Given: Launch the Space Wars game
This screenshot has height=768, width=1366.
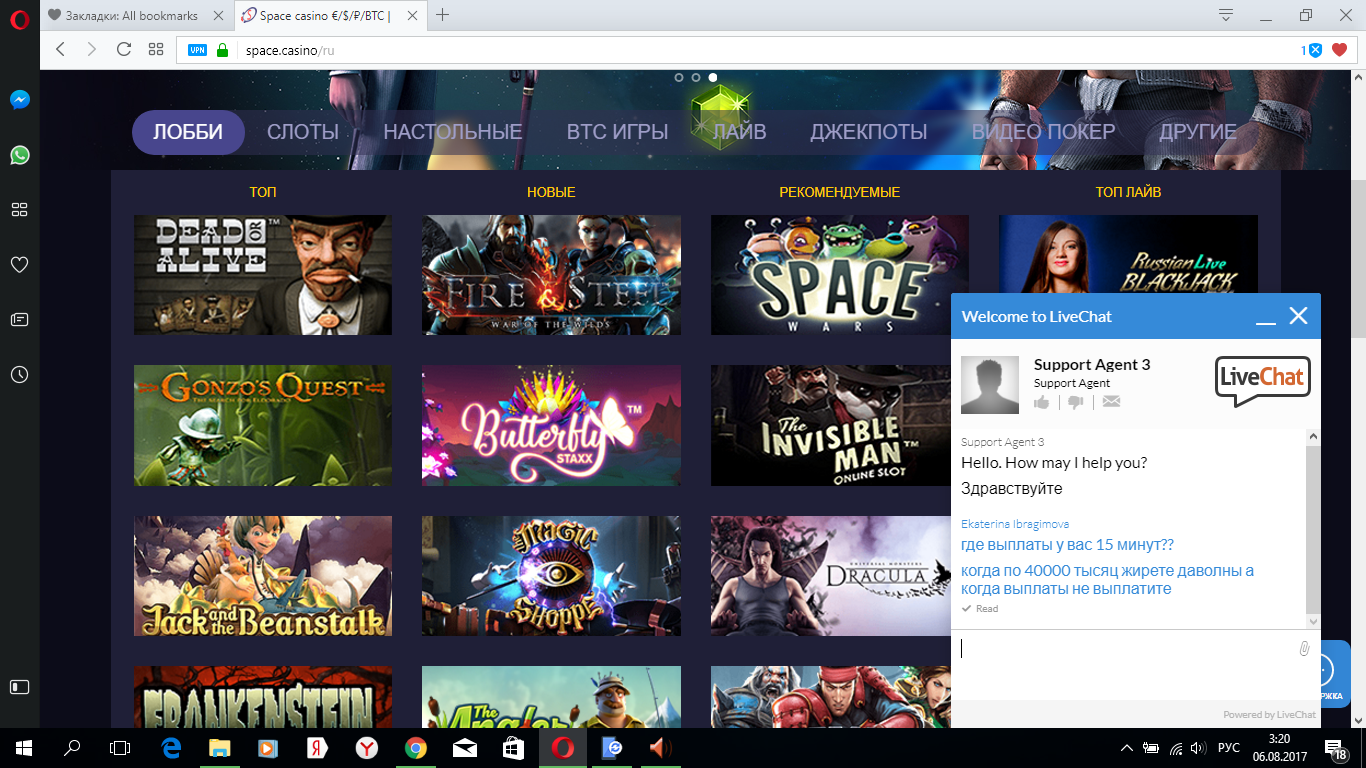Looking at the screenshot, I should click(840, 275).
